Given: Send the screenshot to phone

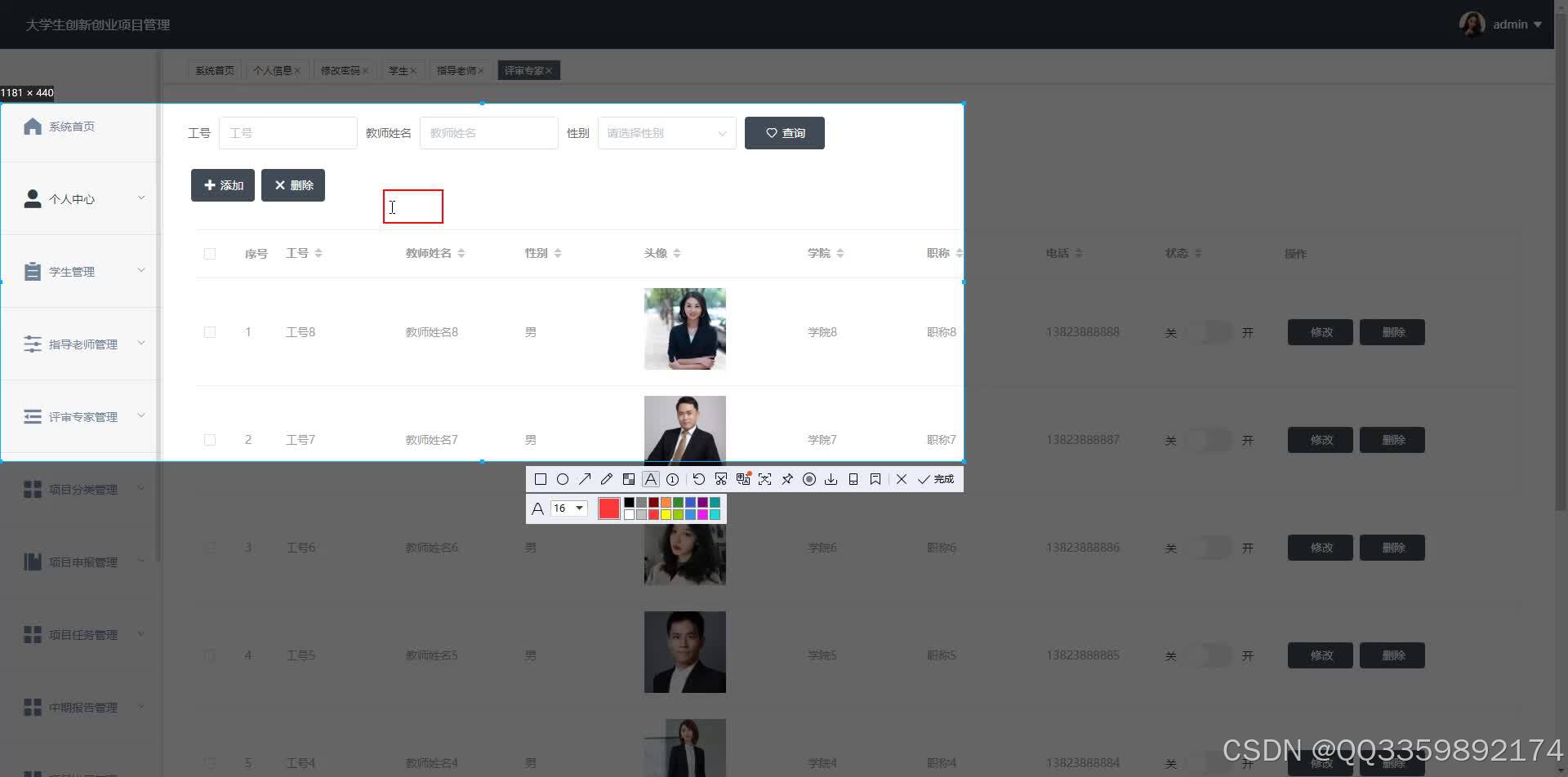Looking at the screenshot, I should click(853, 479).
